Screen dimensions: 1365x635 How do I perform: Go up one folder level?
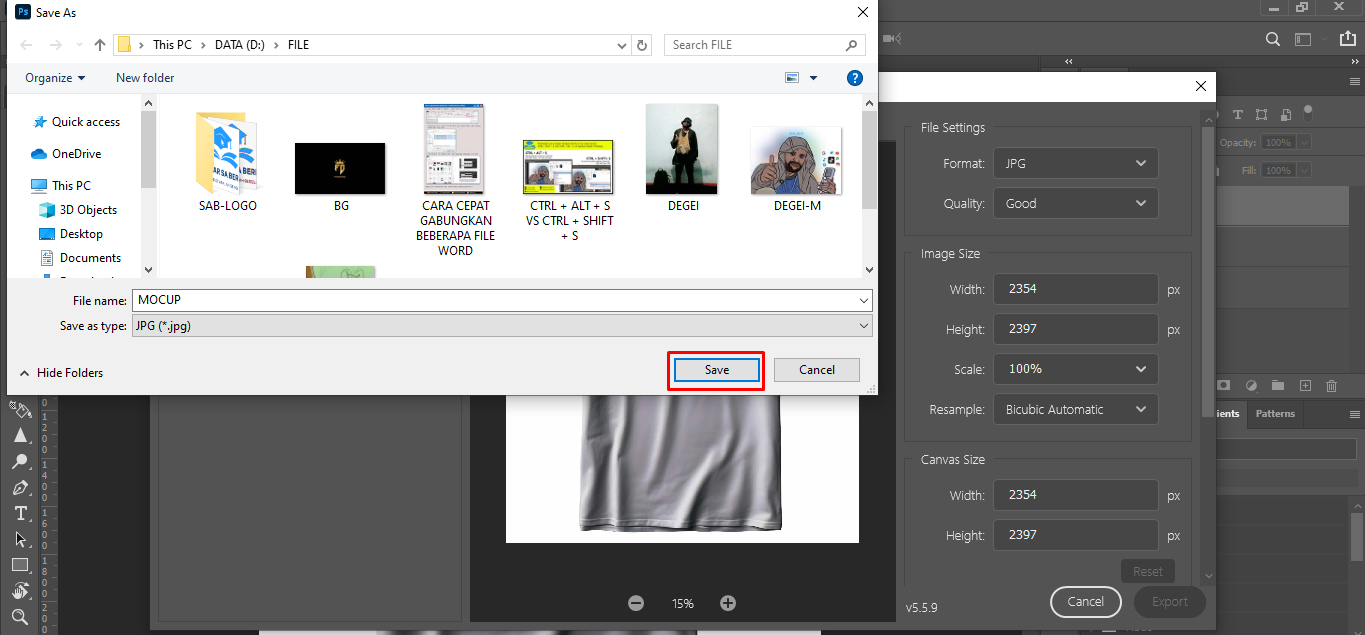[x=100, y=45]
